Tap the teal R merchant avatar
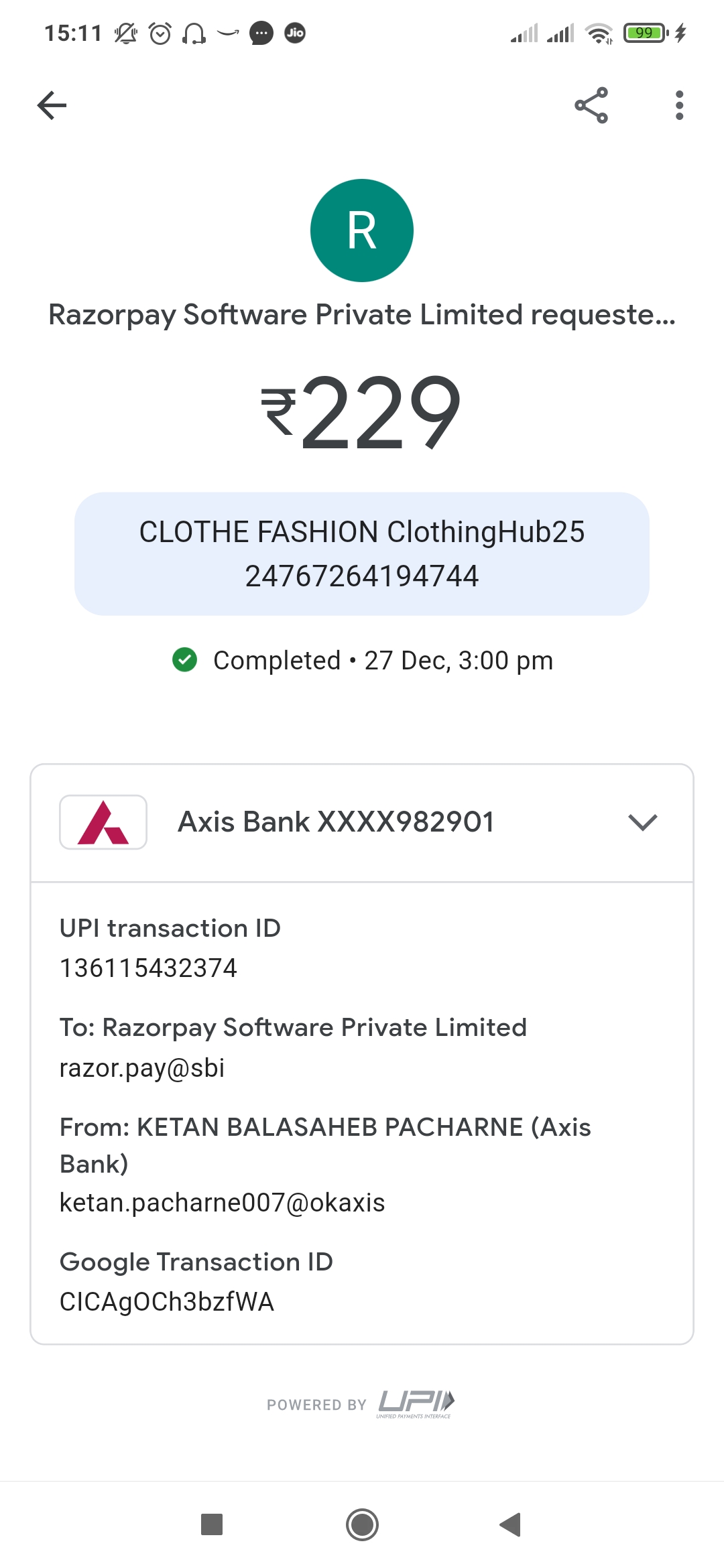The width and height of the screenshot is (724, 1568). coord(362,231)
